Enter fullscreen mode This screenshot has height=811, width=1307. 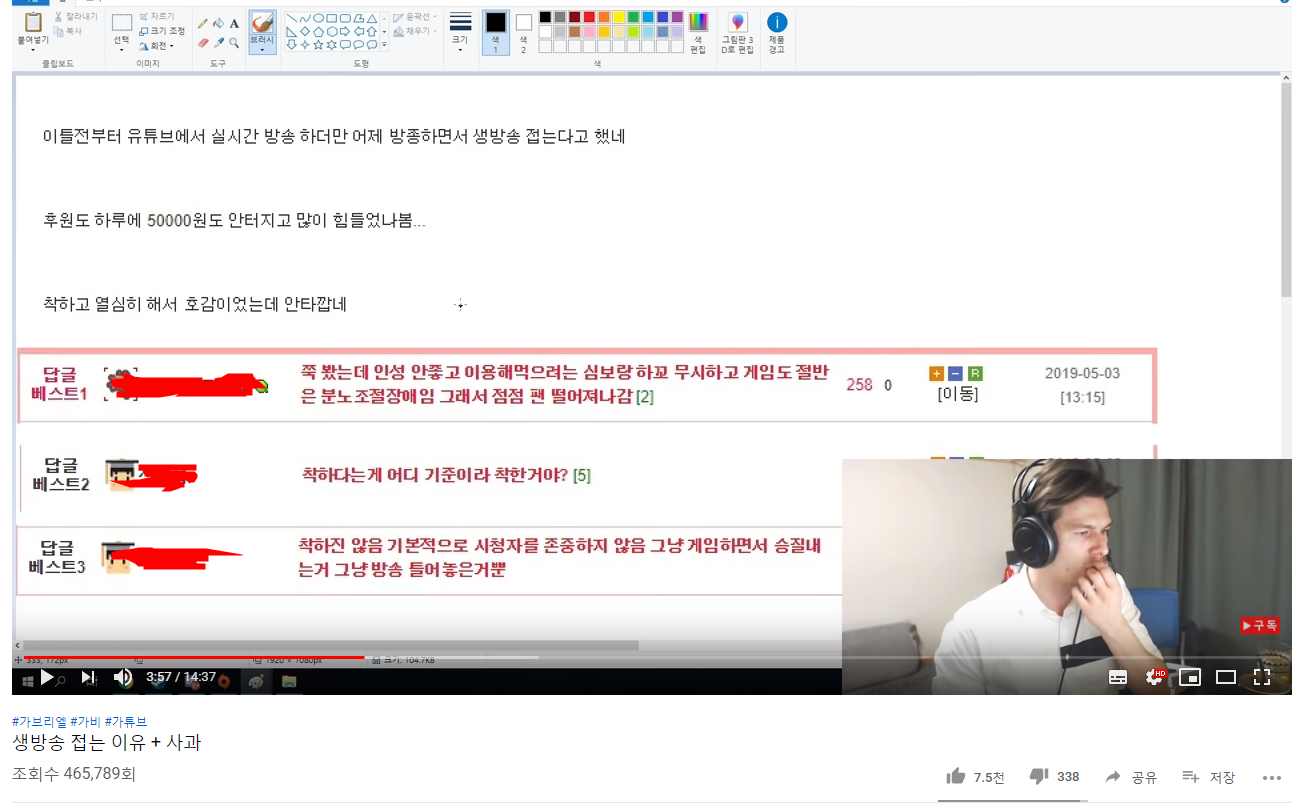[x=1262, y=677]
